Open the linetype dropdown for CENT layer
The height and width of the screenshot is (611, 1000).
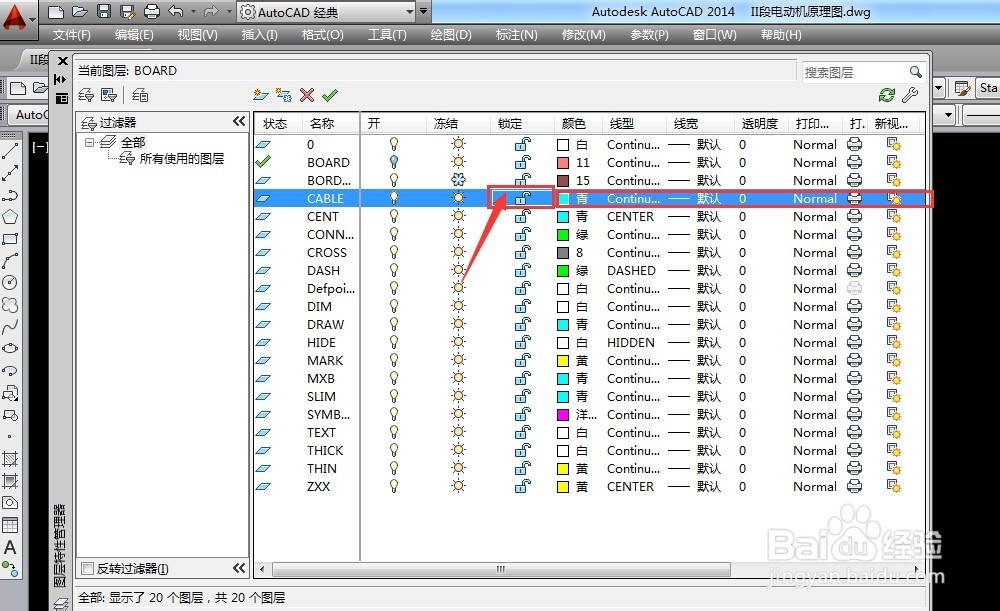pyautogui.click(x=631, y=216)
